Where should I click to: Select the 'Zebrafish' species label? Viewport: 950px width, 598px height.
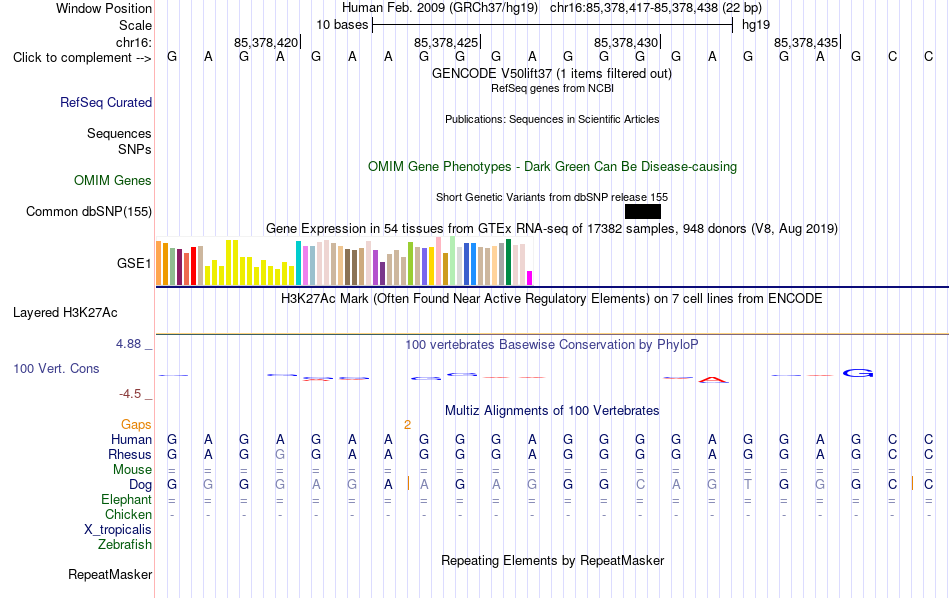[x=125, y=545]
